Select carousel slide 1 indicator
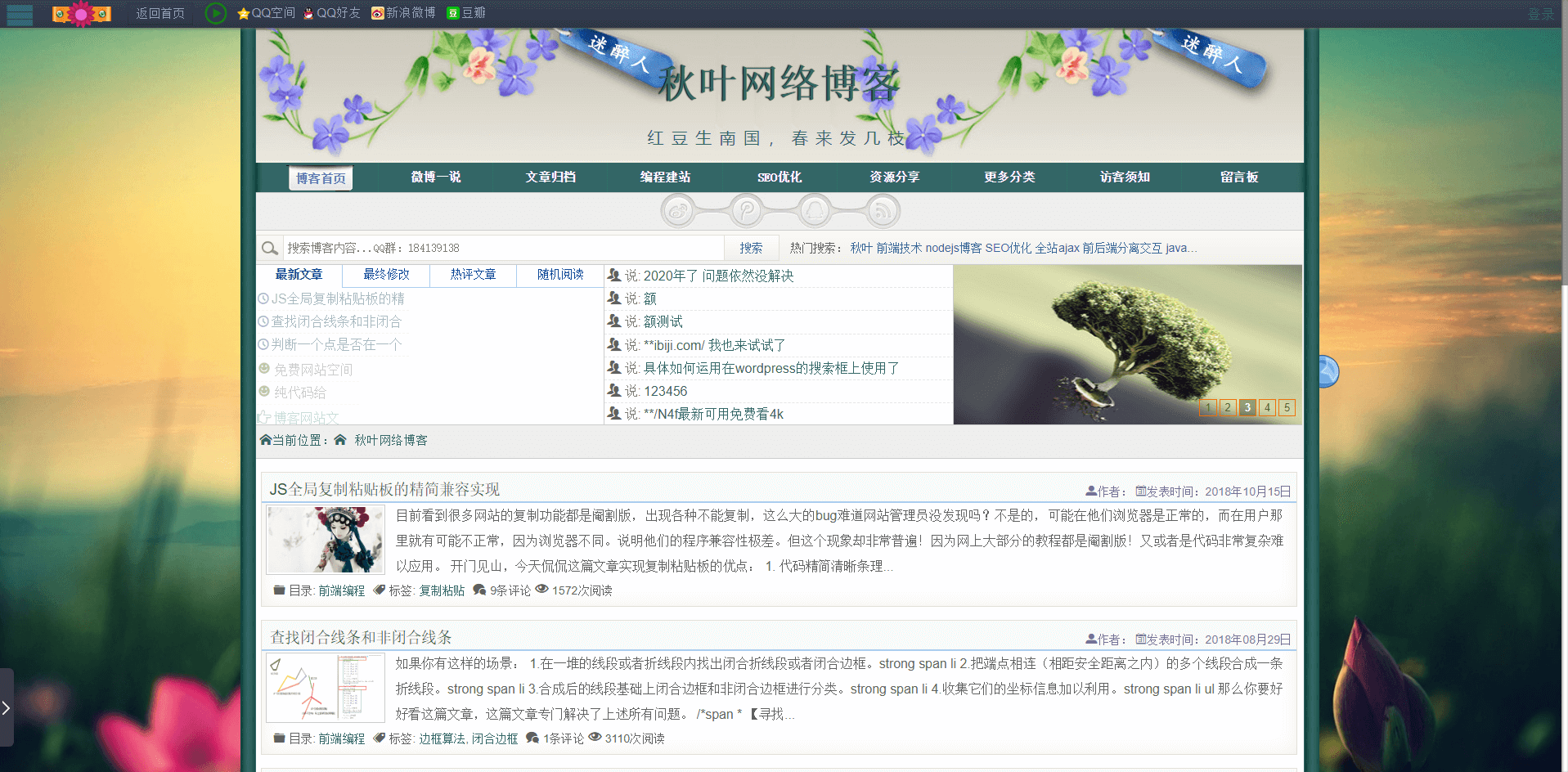This screenshot has height=772, width=1568. [1208, 407]
